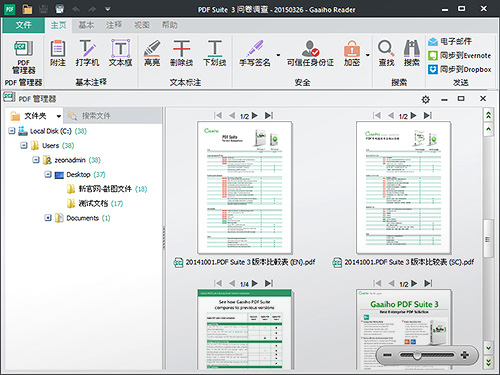Viewport: 500px width, 375px height.
Task: Collapse the Desktop tree node
Action: (48, 174)
